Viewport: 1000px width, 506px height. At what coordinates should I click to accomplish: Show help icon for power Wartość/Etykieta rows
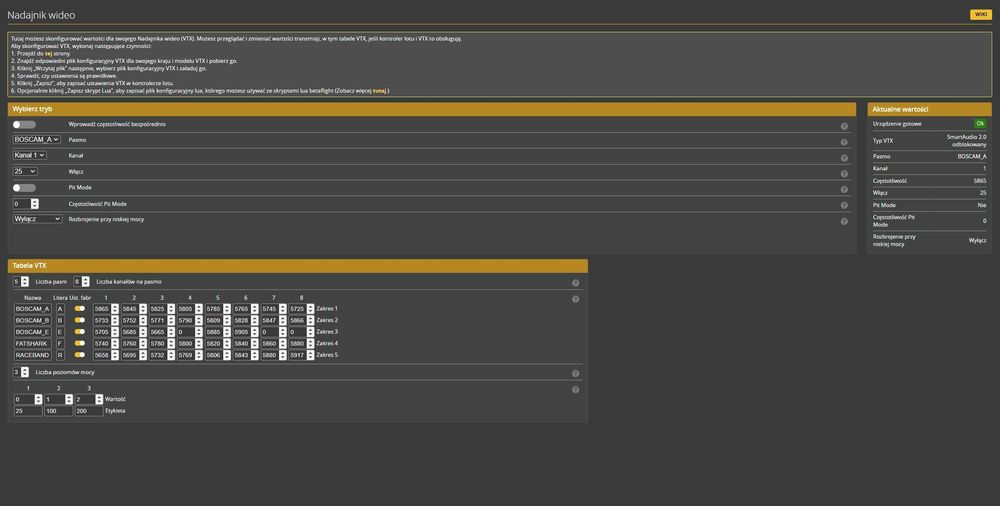coord(575,390)
